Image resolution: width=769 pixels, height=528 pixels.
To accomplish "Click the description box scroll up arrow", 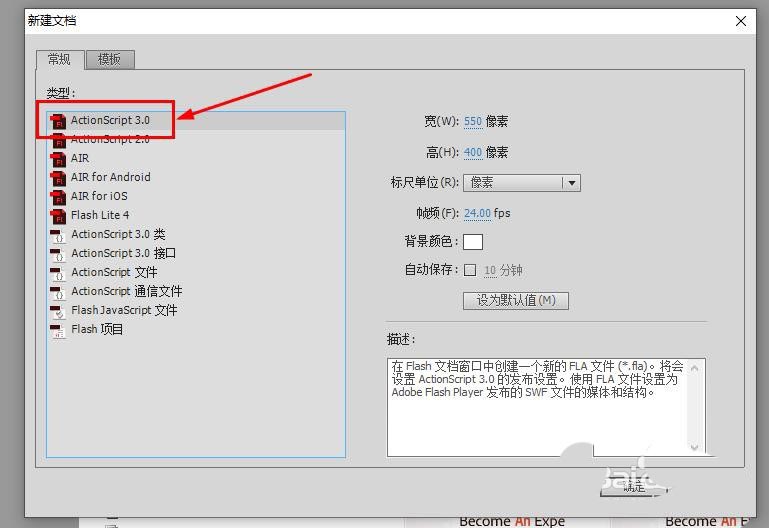I will point(694,367).
